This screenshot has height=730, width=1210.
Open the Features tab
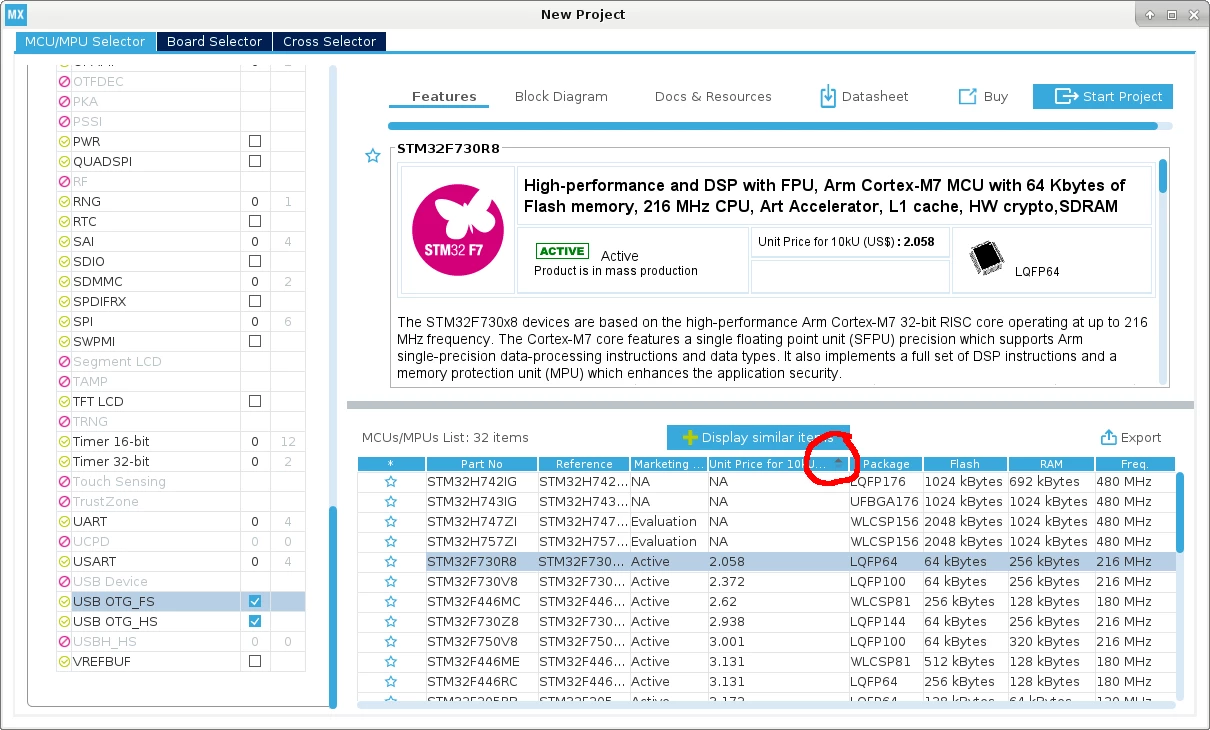point(444,97)
